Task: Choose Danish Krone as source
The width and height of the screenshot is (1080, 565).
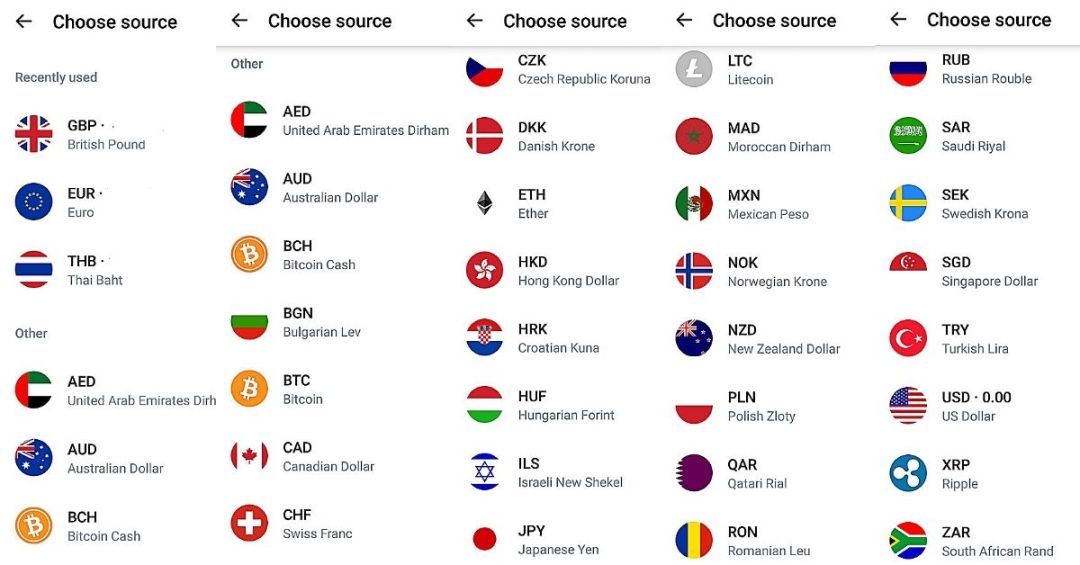Action: (x=555, y=136)
